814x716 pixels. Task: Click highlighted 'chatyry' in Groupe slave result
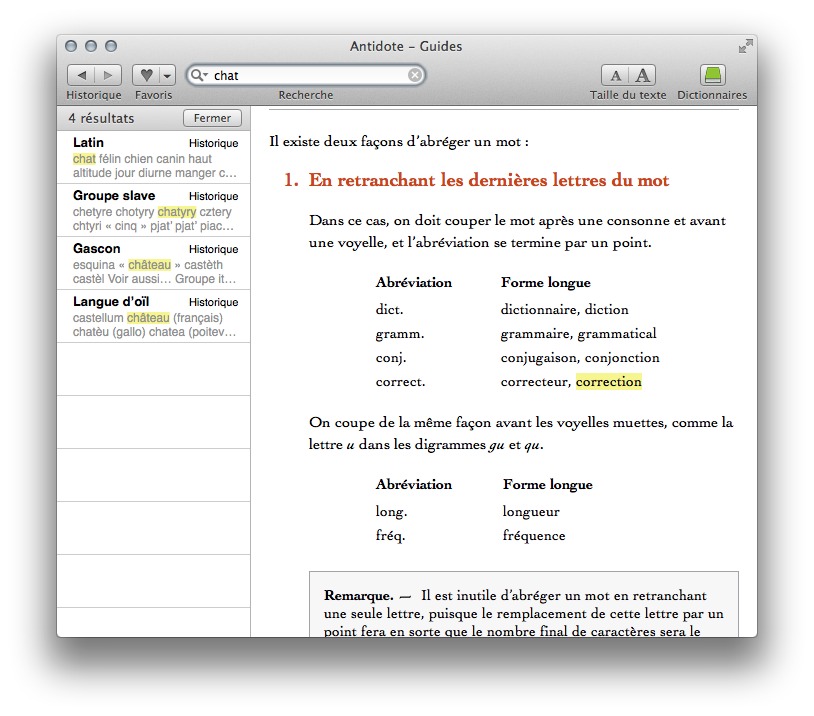pos(177,212)
